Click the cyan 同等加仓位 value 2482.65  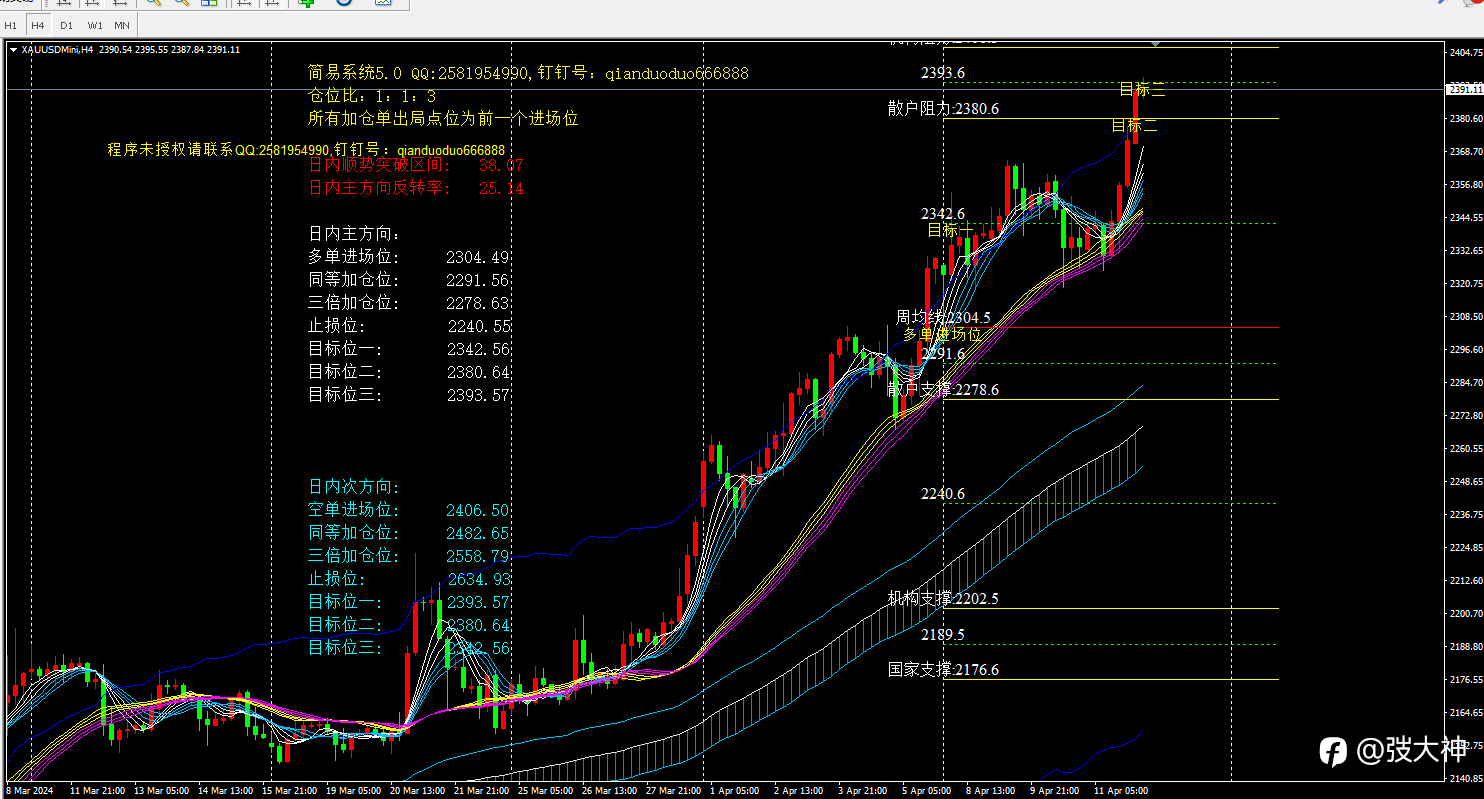tap(478, 533)
